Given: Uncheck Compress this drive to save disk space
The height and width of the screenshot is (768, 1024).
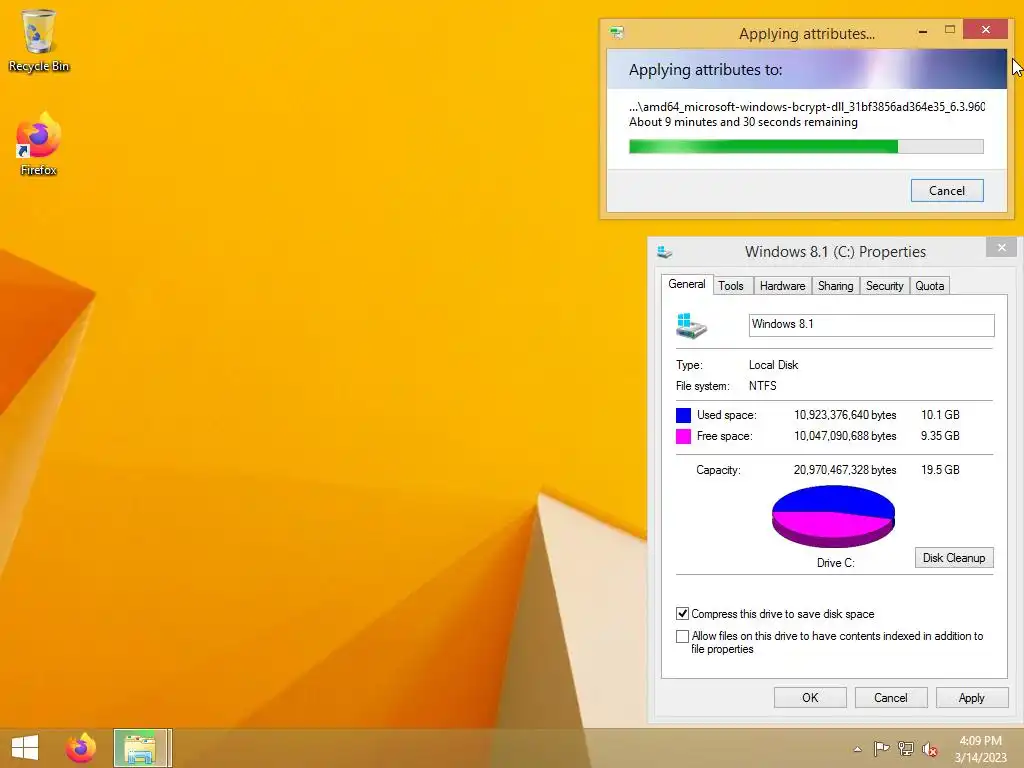Looking at the screenshot, I should [682, 614].
